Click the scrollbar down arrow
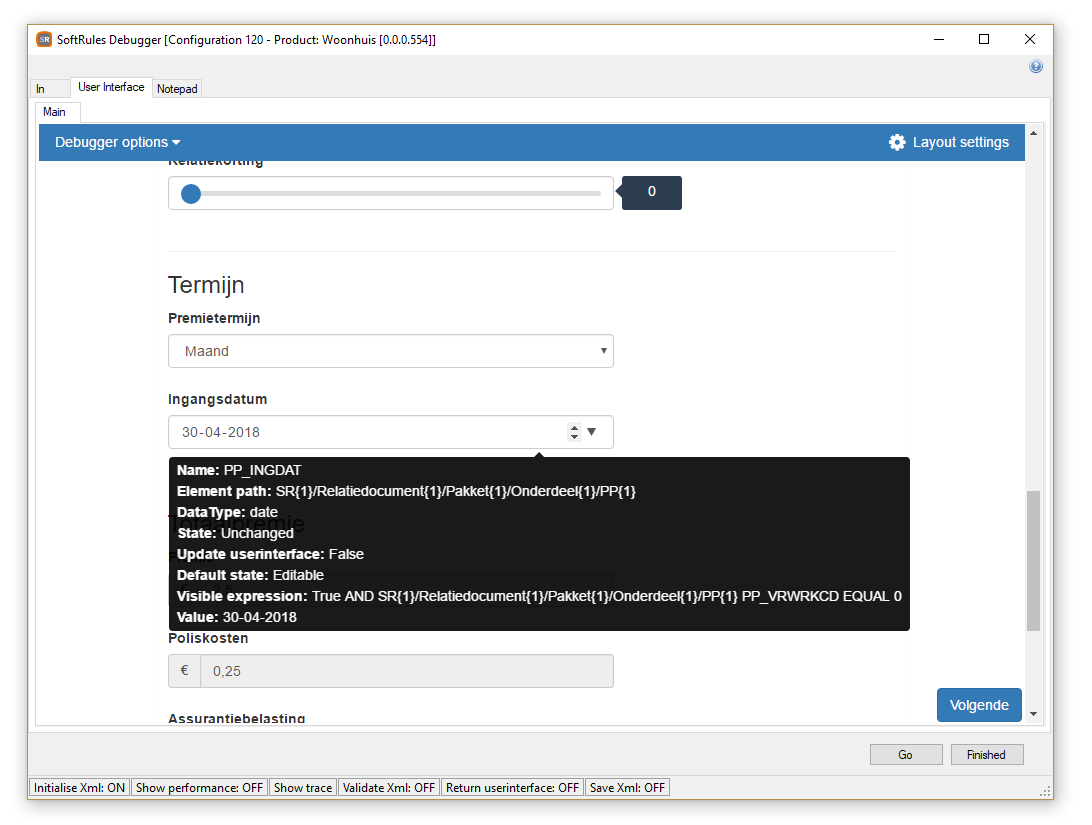The height and width of the screenshot is (825, 1092). 1034,714
